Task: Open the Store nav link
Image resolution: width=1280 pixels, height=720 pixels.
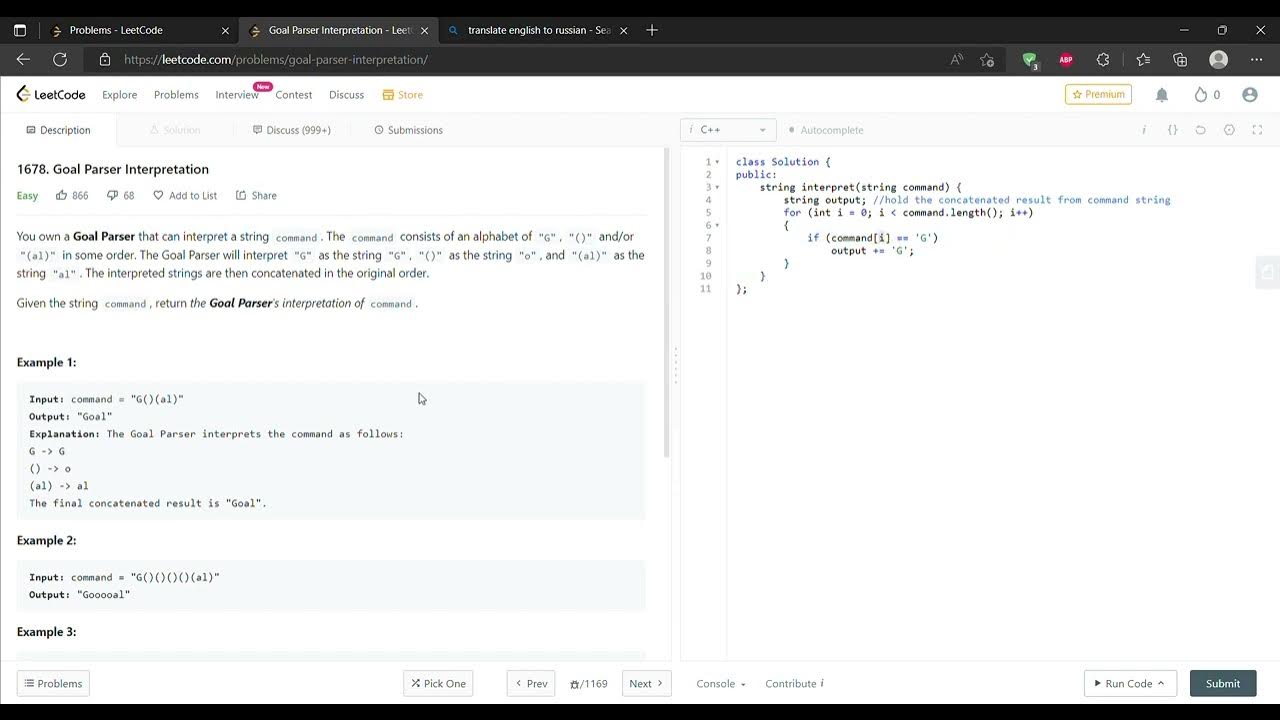Action: point(403,94)
